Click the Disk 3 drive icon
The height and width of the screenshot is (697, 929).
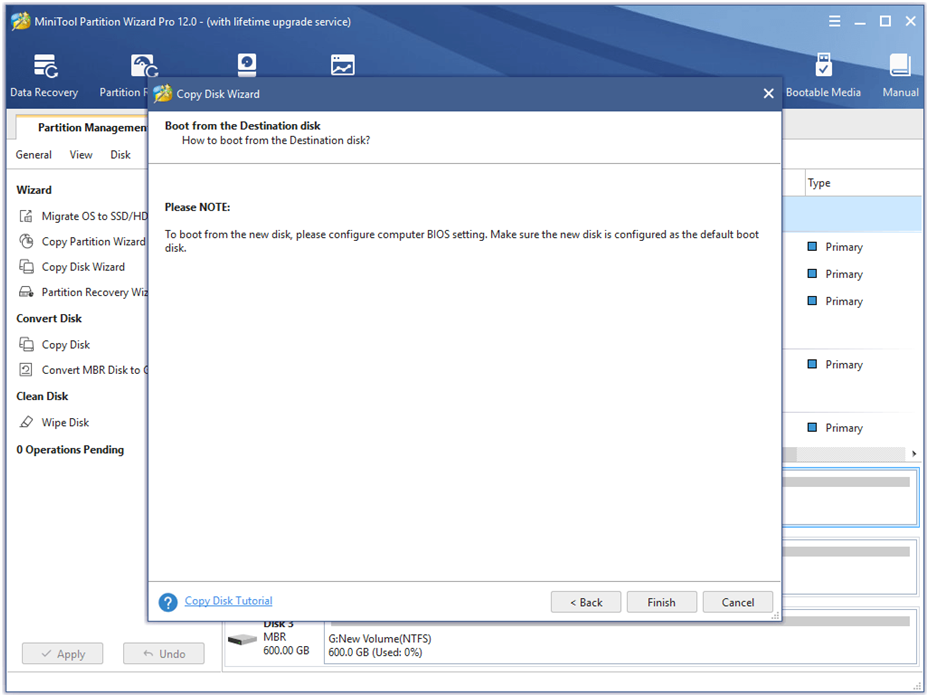(242, 640)
